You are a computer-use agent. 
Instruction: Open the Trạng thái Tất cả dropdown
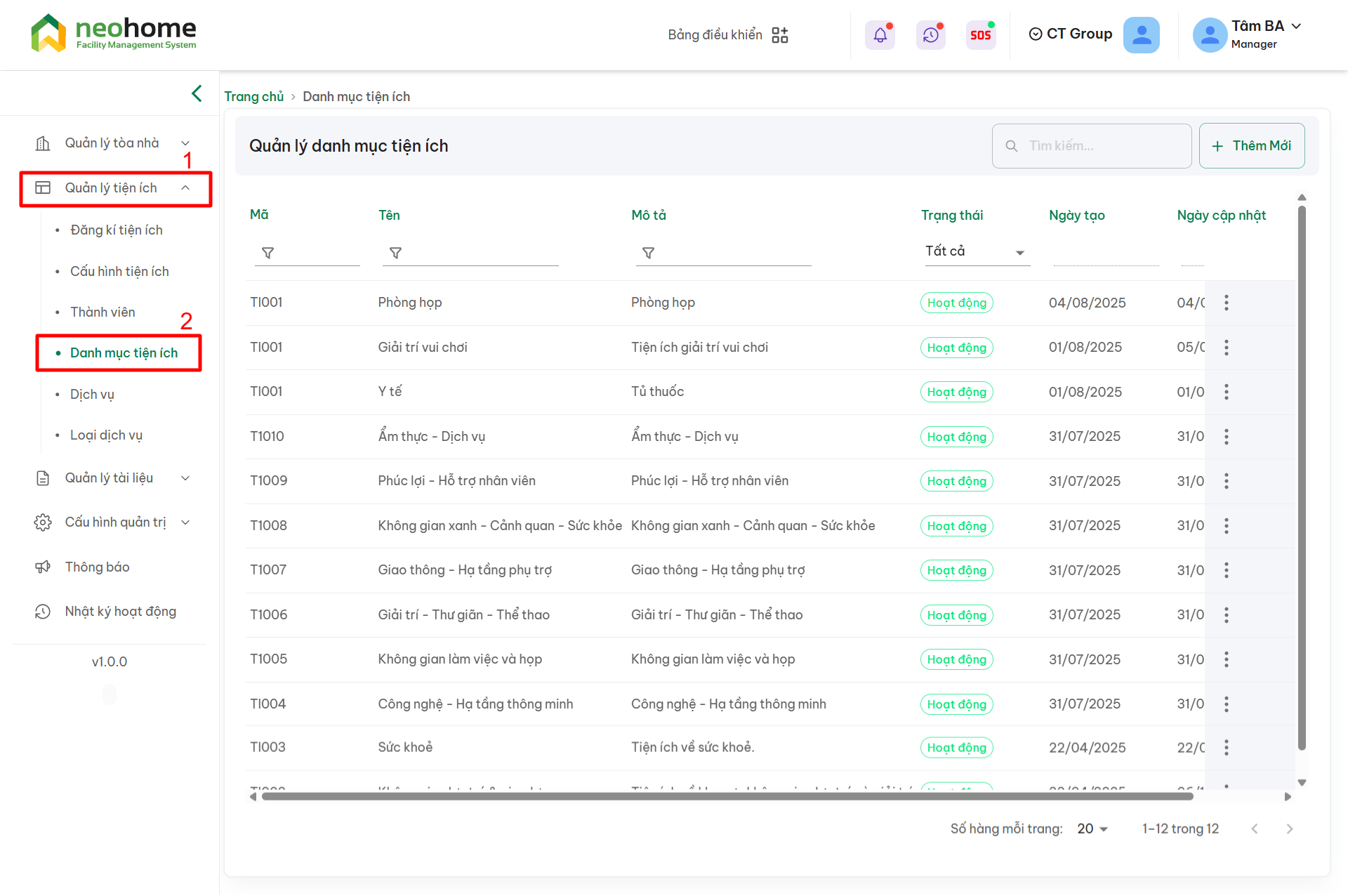coord(975,251)
